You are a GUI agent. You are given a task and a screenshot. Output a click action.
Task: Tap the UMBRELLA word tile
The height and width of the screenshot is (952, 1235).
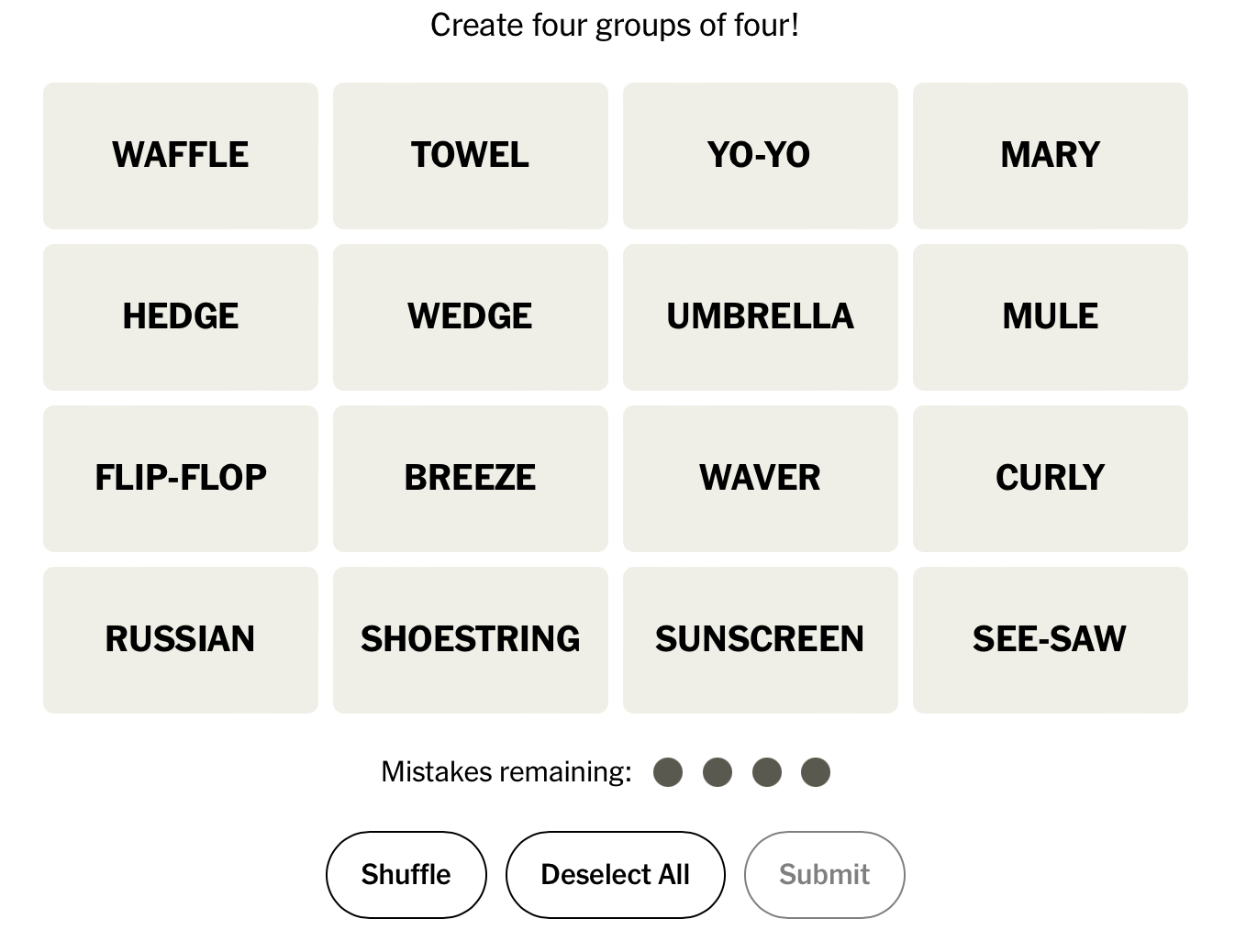(x=760, y=317)
